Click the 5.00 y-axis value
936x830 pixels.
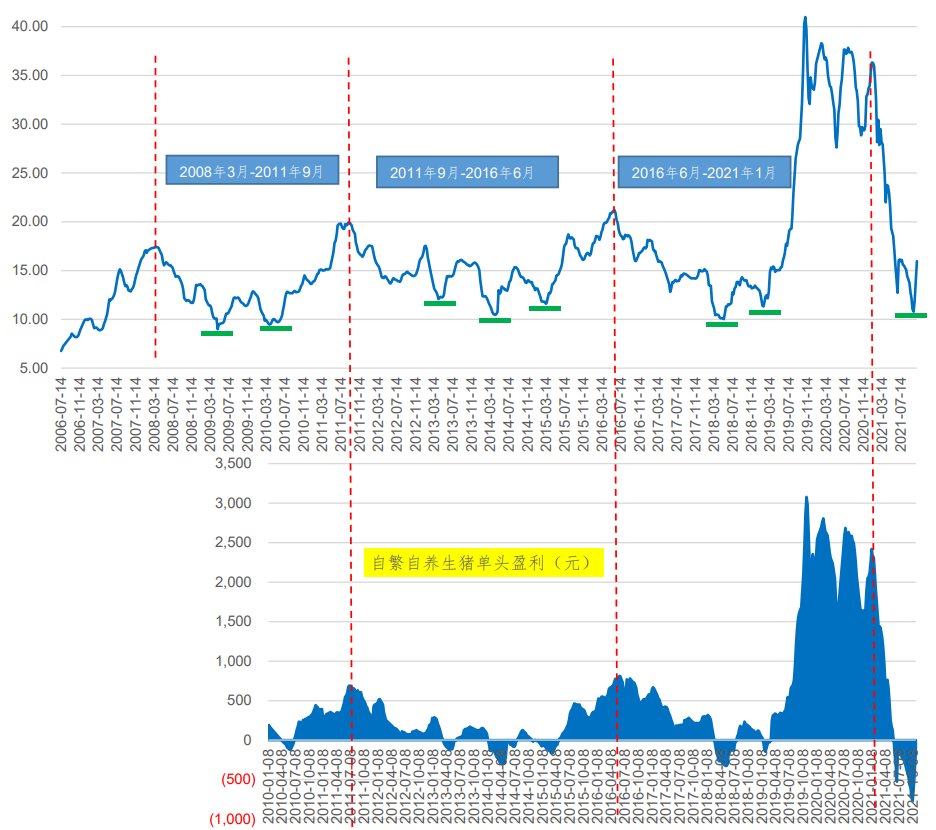[x=33, y=368]
